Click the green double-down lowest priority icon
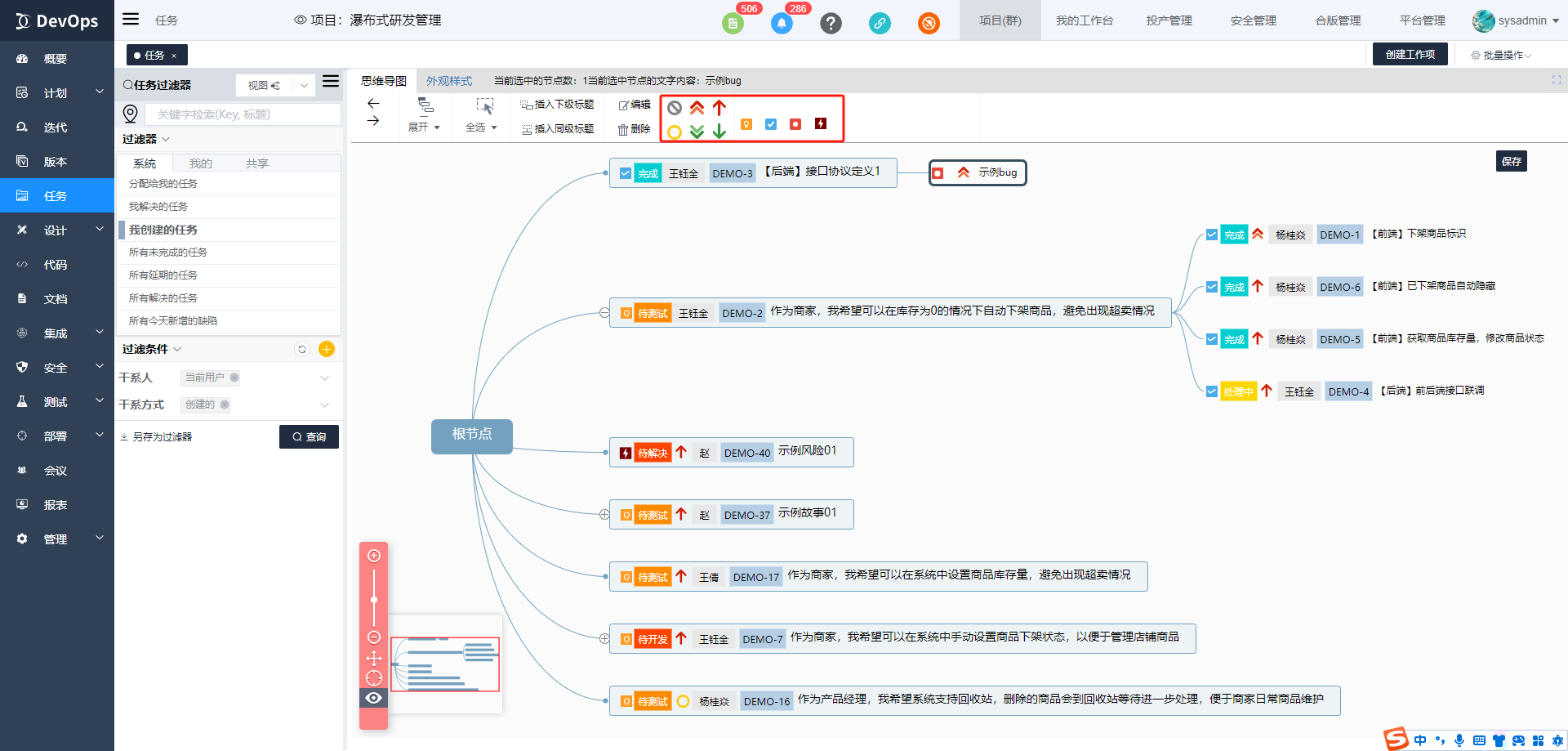This screenshot has width=1568, height=751. click(697, 132)
